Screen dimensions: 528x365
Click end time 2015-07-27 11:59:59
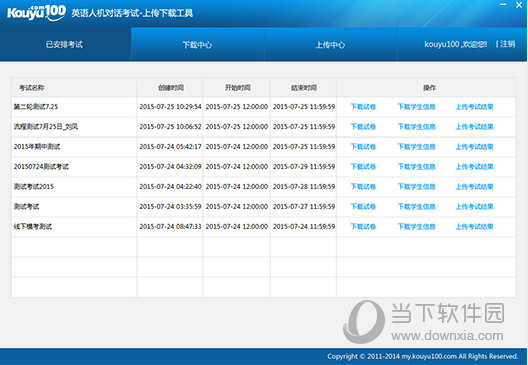pyautogui.click(x=304, y=206)
